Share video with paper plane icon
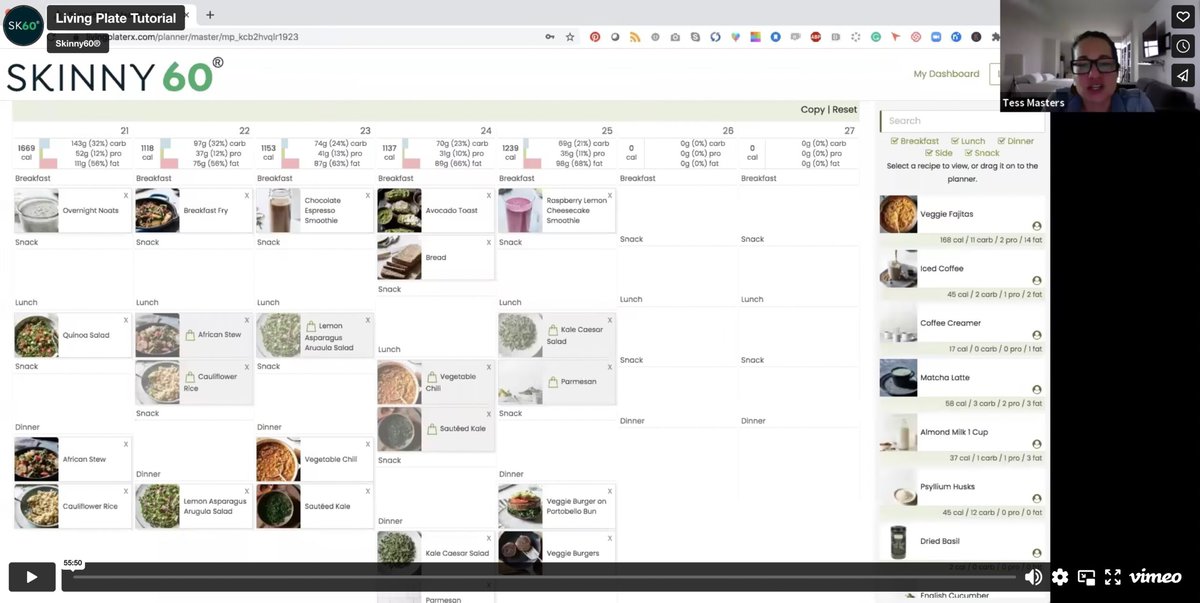The width and height of the screenshot is (1200, 603). (x=1183, y=75)
